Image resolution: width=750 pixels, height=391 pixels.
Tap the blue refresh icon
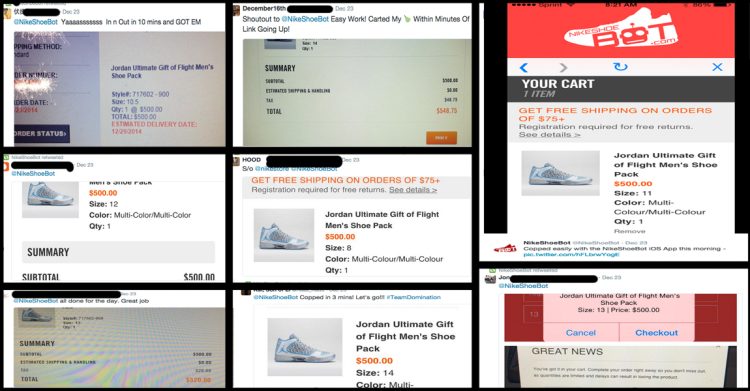coord(620,67)
